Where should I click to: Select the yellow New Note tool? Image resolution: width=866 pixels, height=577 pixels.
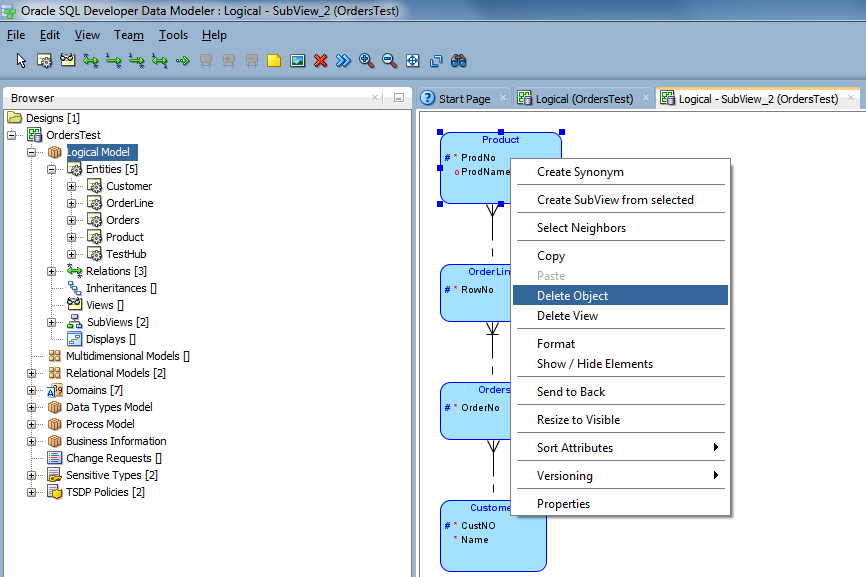274,61
